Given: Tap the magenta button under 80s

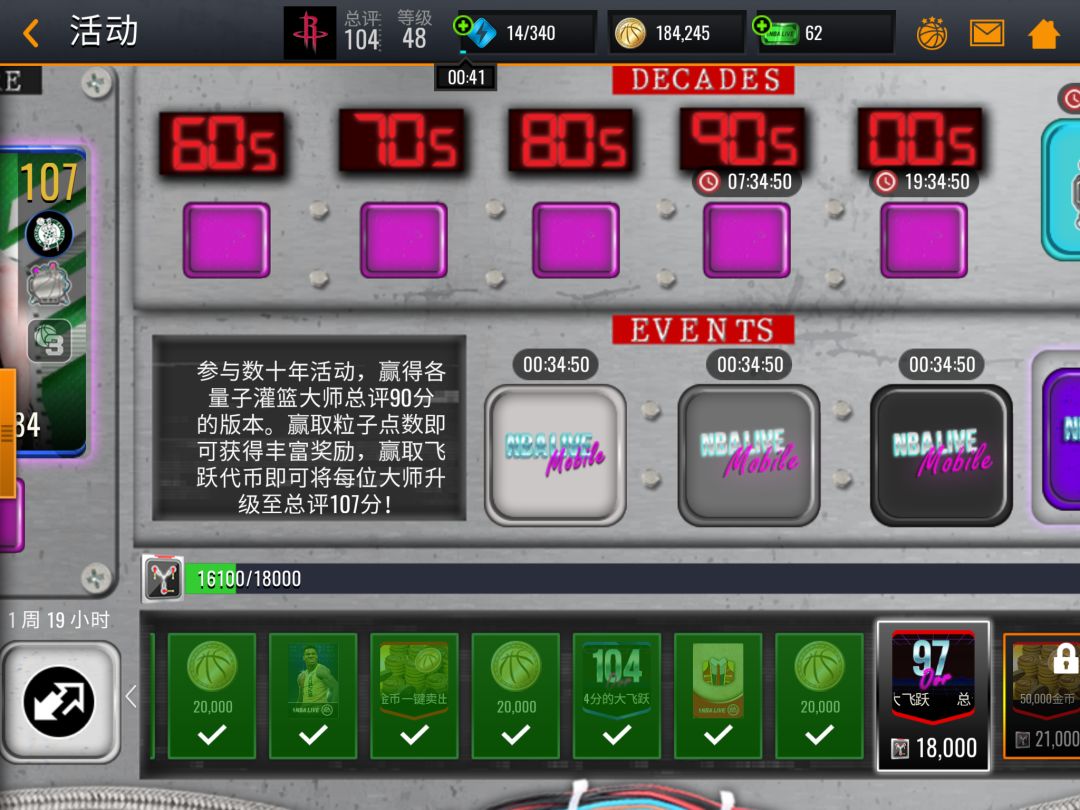Looking at the screenshot, I should (x=576, y=240).
